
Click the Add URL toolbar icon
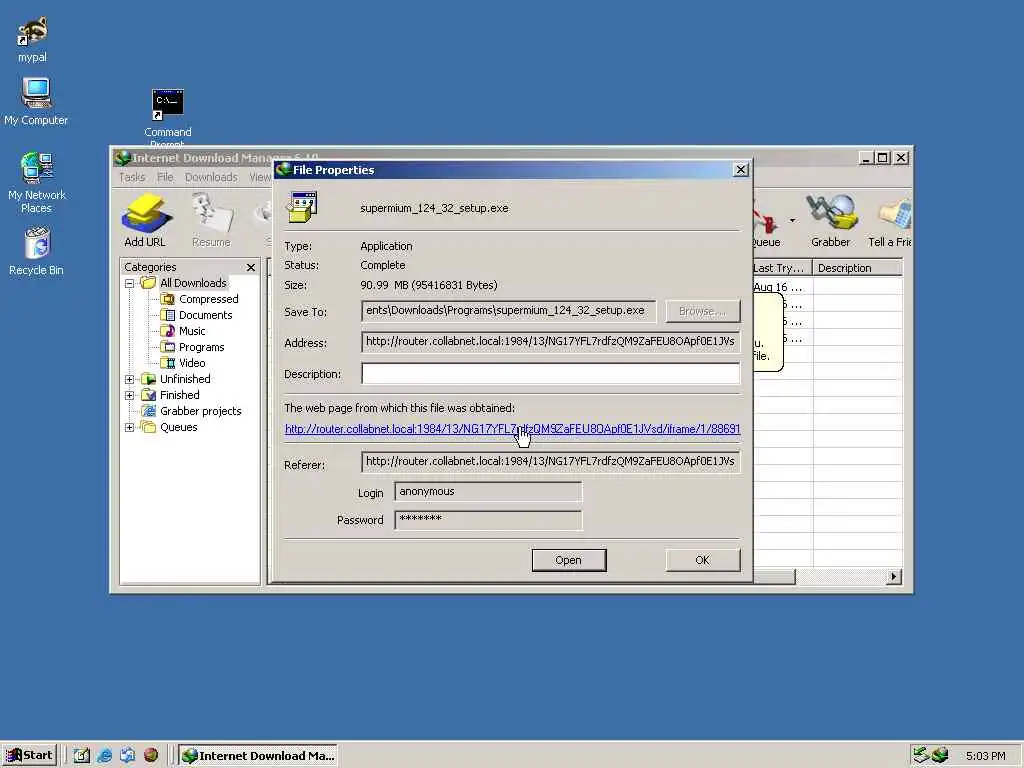(146, 220)
